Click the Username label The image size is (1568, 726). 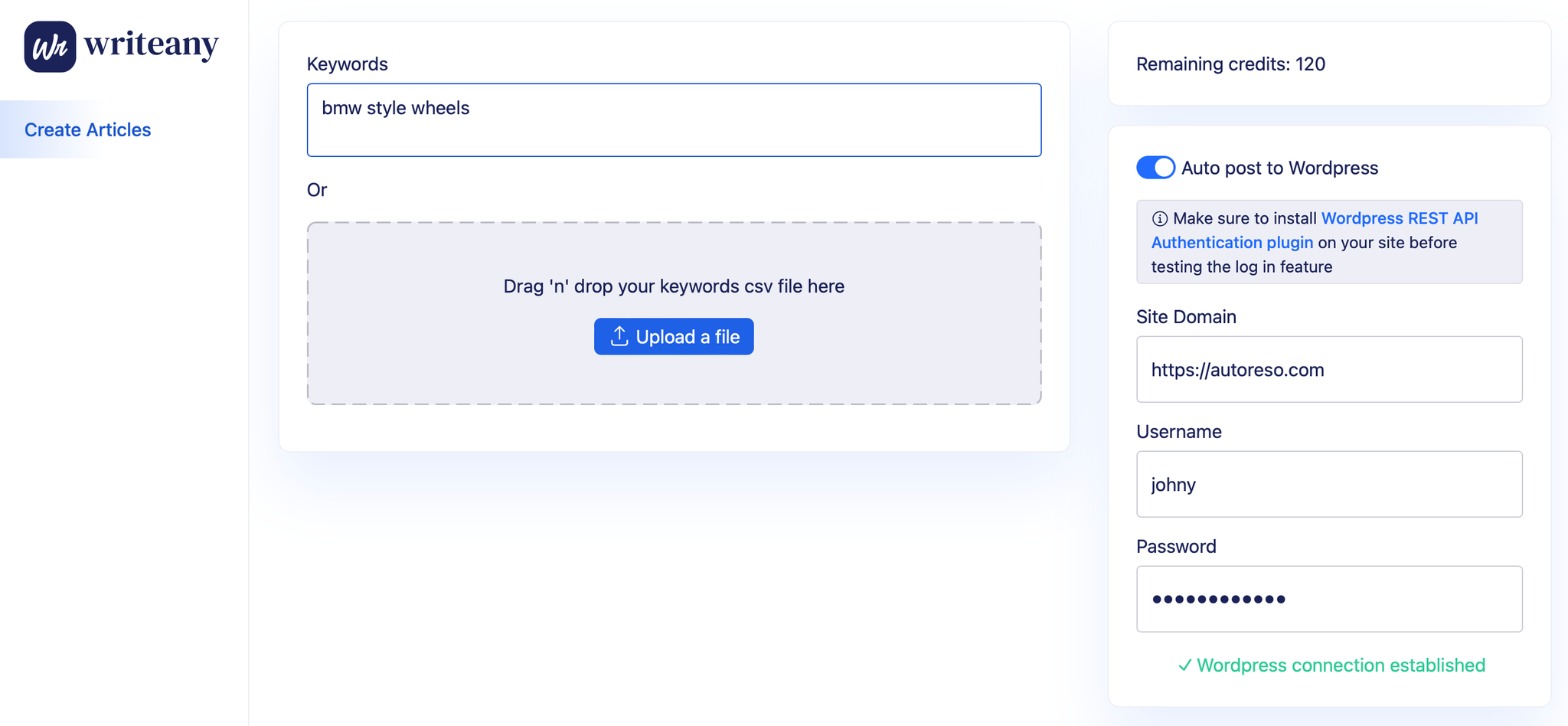(1179, 432)
